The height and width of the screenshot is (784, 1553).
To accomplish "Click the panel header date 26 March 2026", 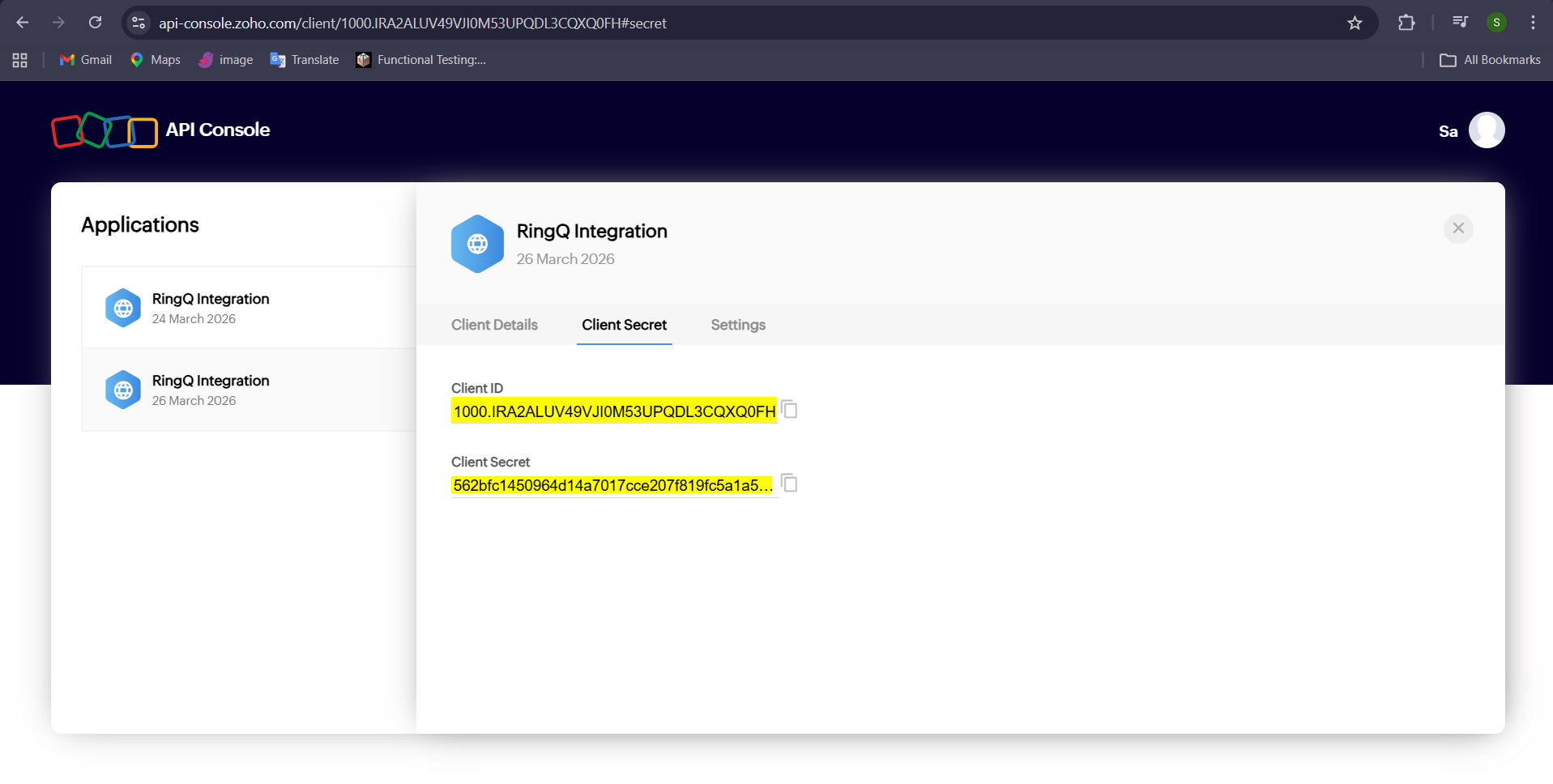I will (x=565, y=259).
